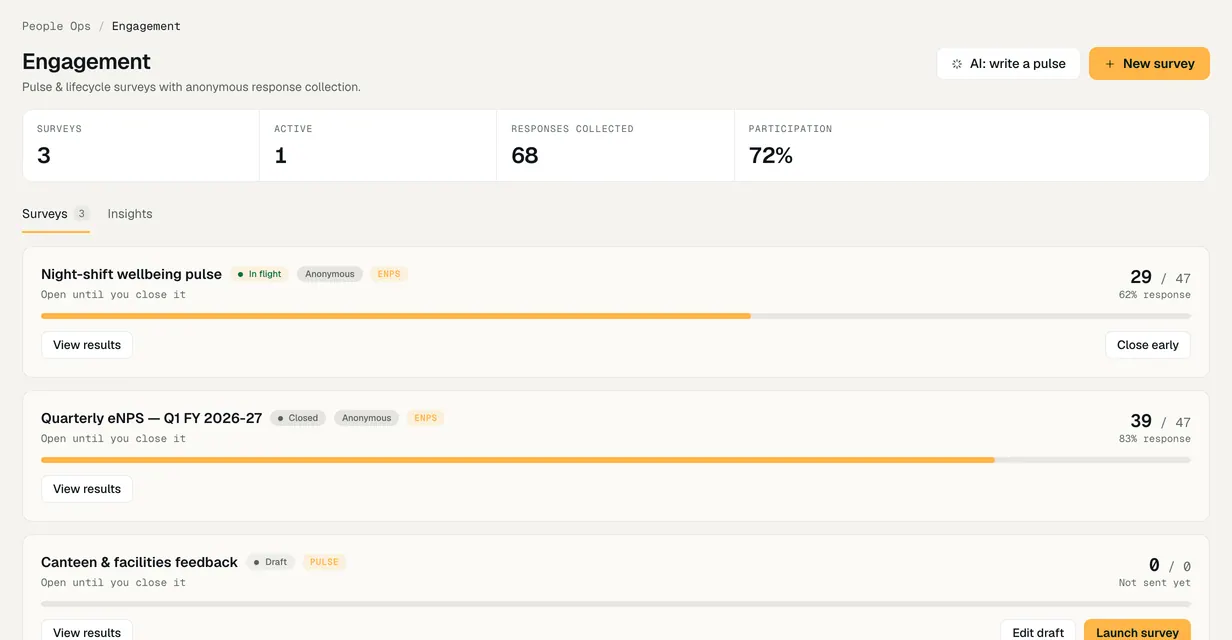Click AI: write a pulse button
This screenshot has width=1232, height=640.
(1008, 64)
